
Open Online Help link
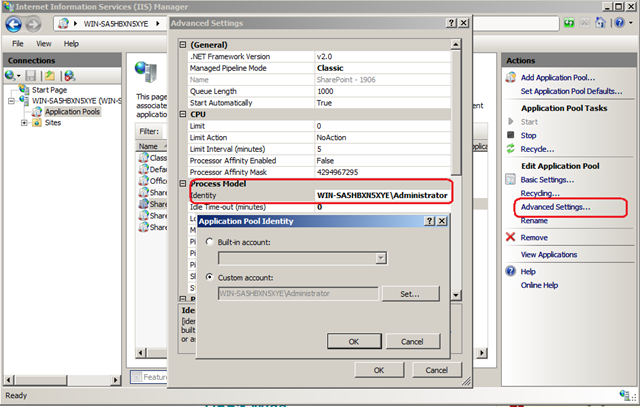pyautogui.click(x=539, y=285)
